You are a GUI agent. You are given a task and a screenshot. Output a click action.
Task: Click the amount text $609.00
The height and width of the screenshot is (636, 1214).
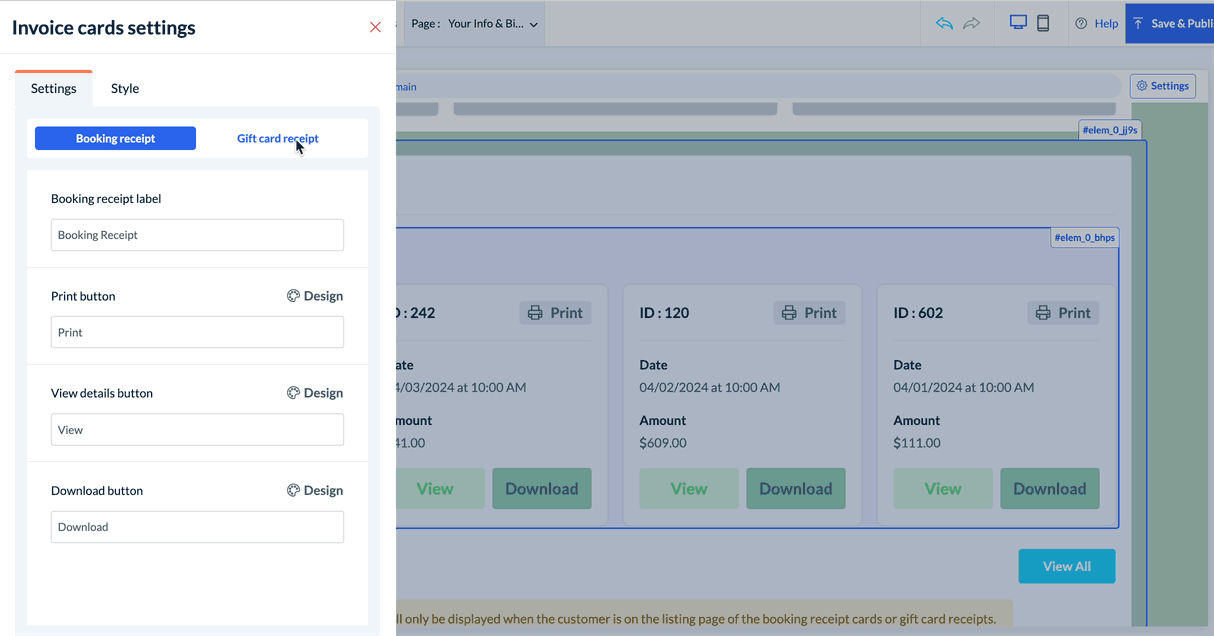pos(663,443)
